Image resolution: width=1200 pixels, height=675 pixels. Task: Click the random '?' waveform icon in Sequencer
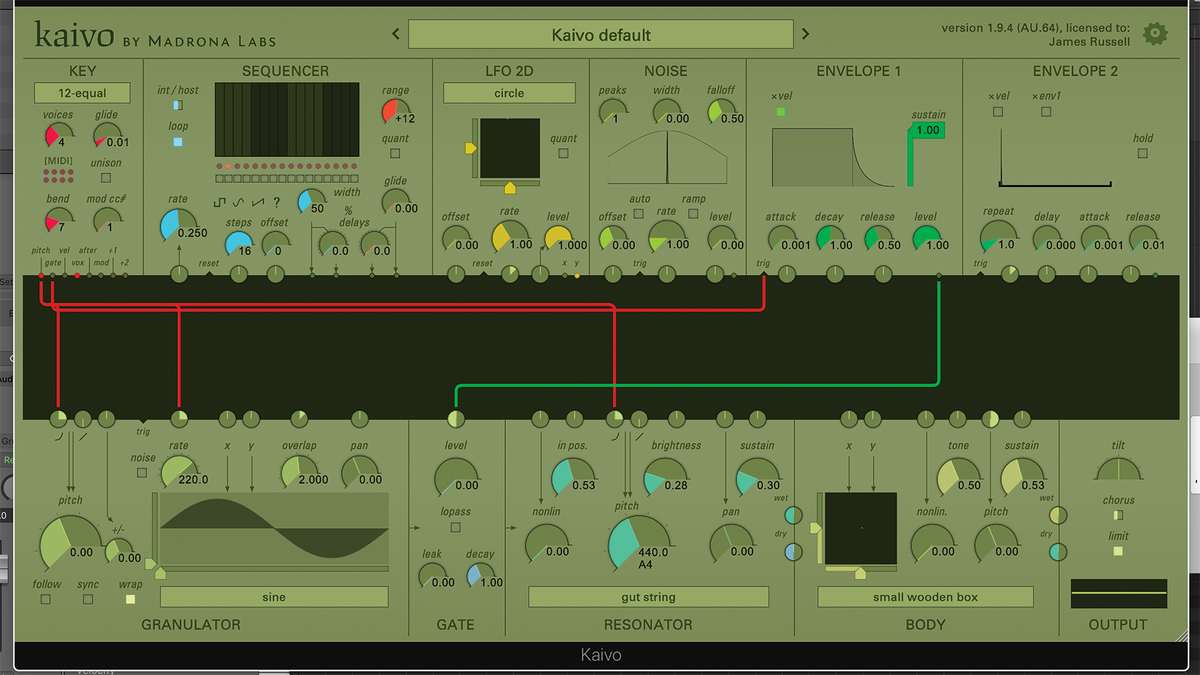(276, 201)
